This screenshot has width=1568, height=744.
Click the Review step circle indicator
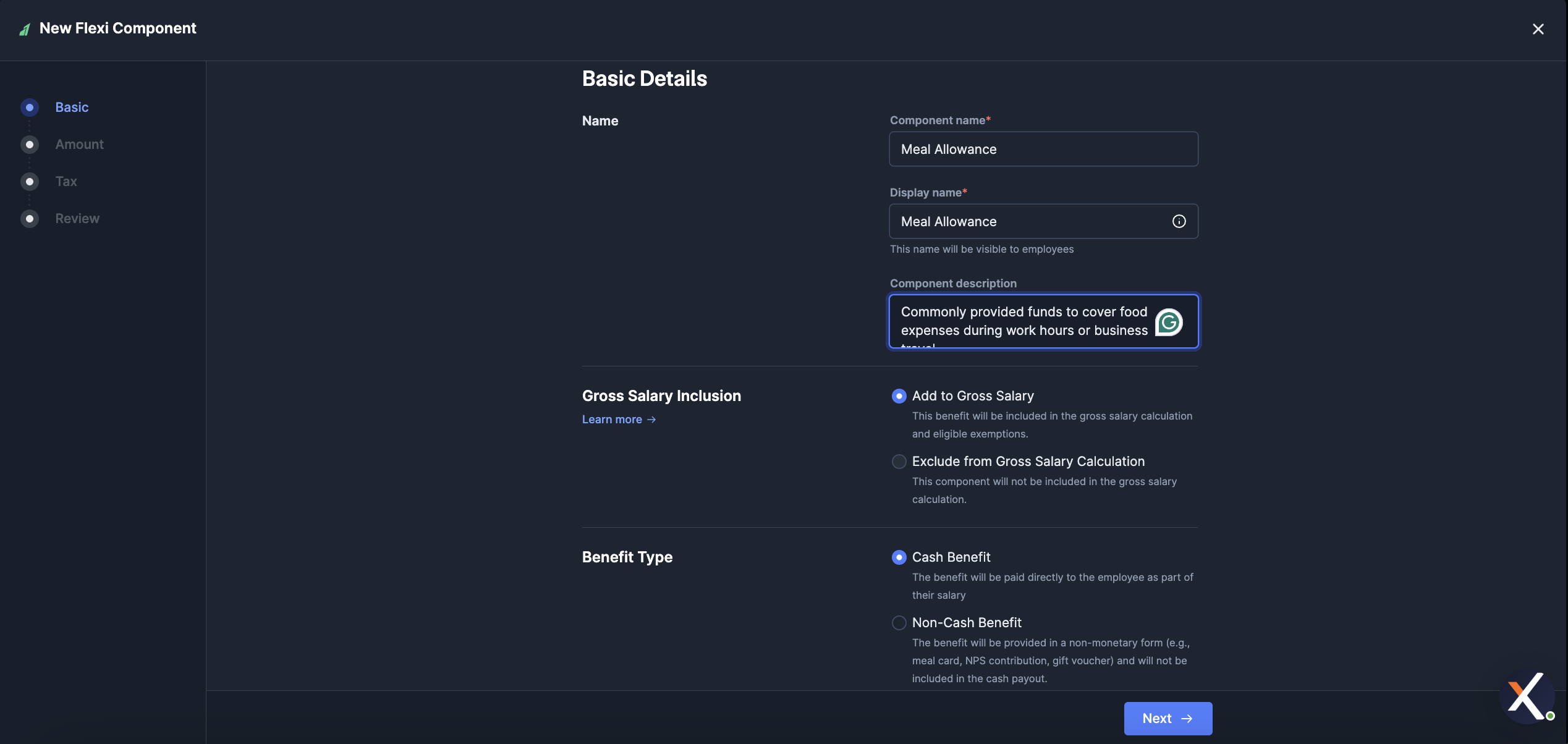click(x=30, y=219)
